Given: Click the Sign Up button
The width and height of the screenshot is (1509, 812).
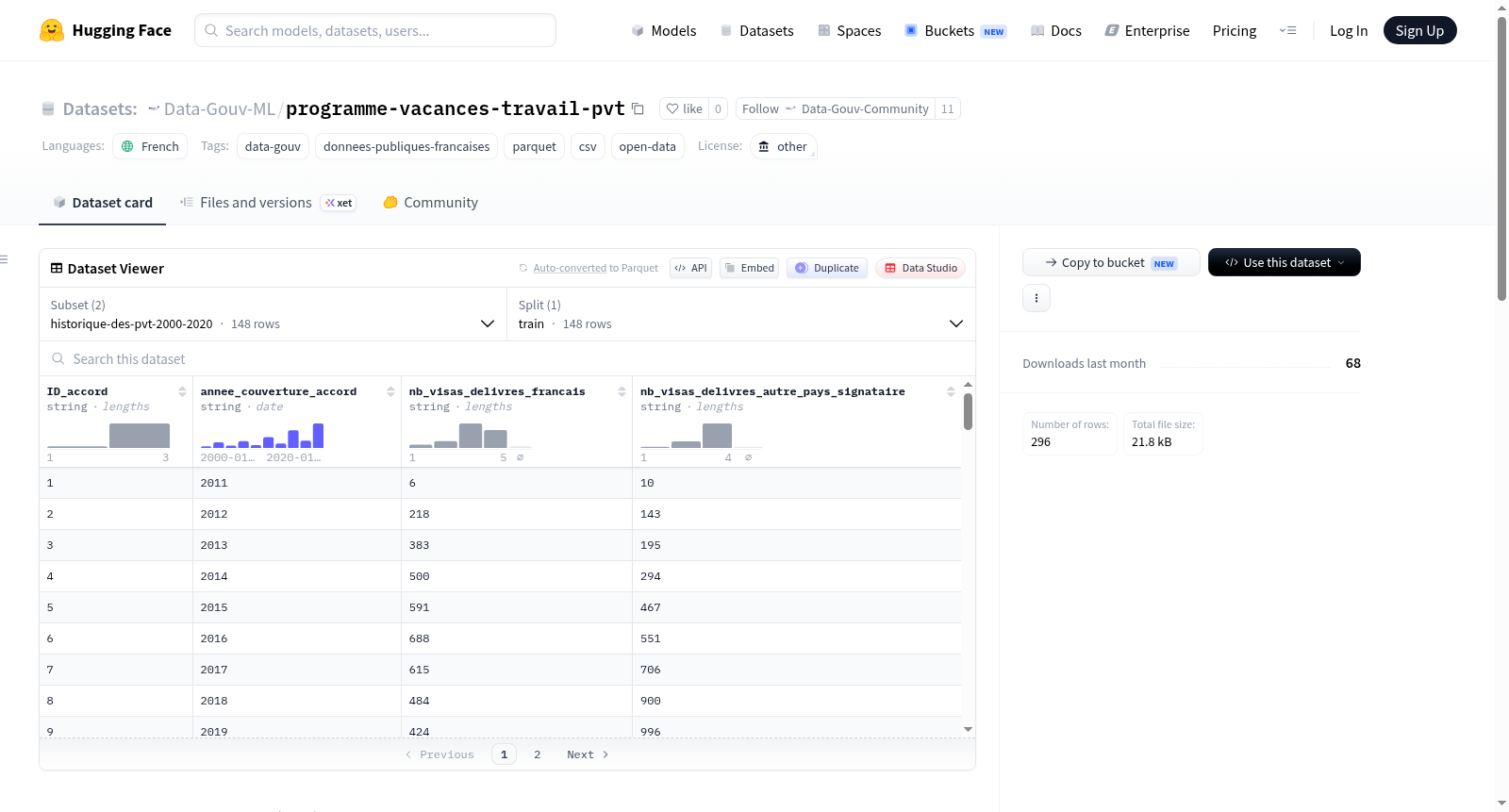Looking at the screenshot, I should coord(1419,30).
